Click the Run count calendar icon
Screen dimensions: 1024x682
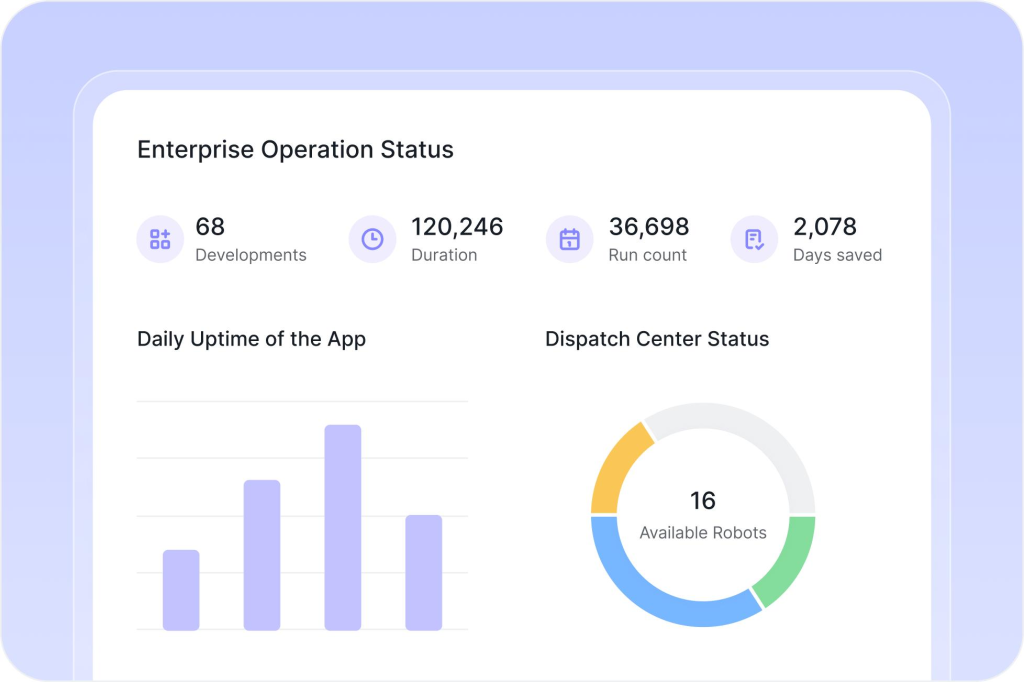569,239
